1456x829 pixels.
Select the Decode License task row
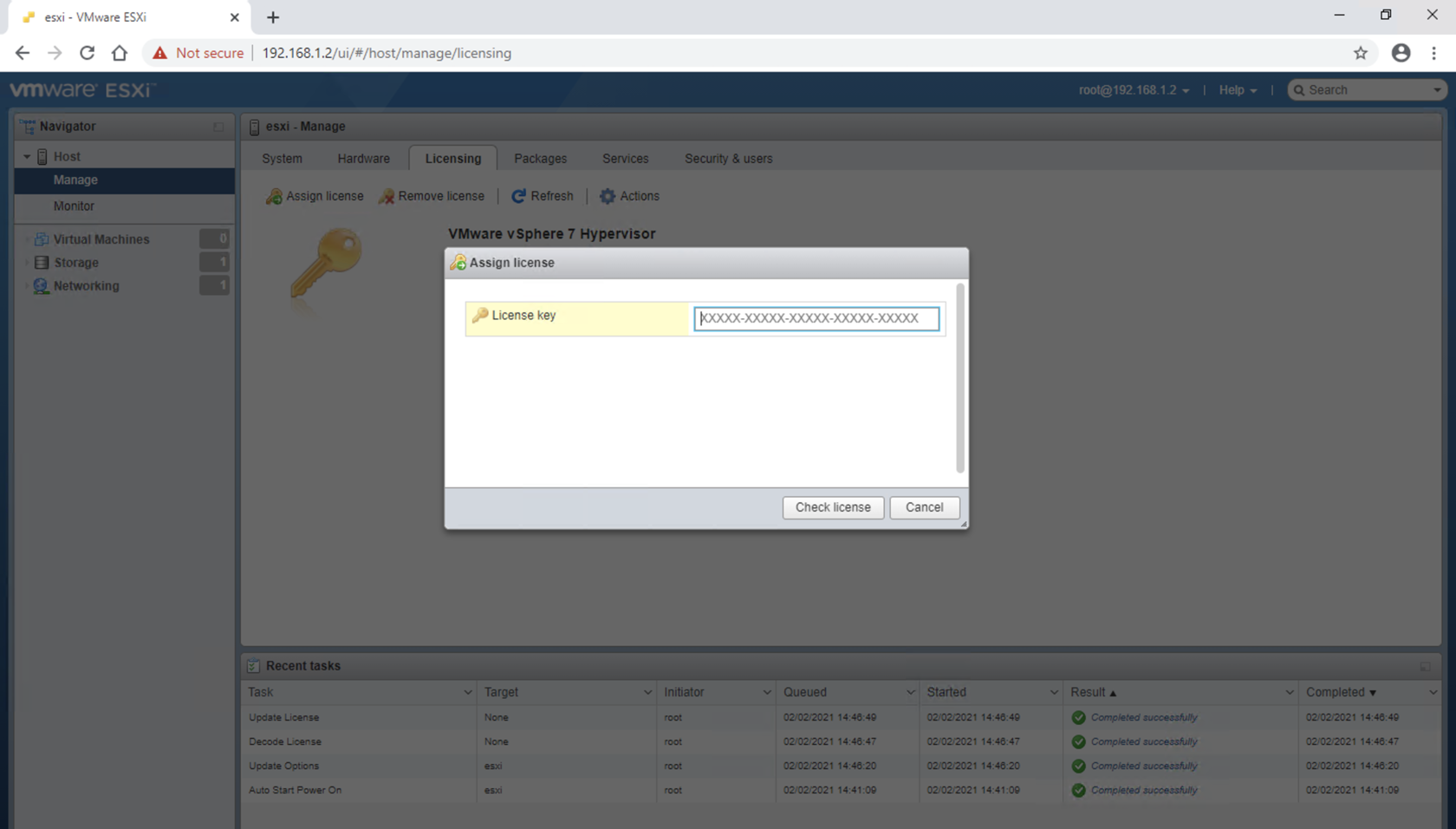click(x=841, y=741)
